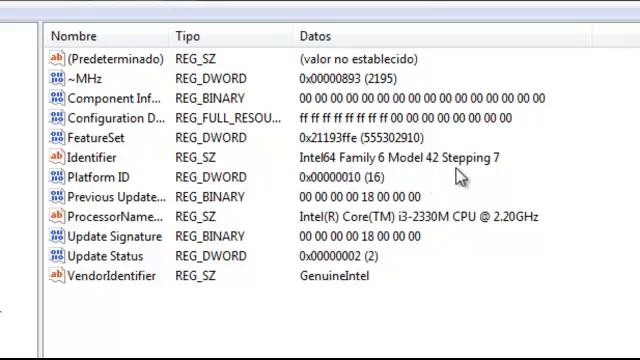640x360 pixels.
Task: Click the REG_BINARY type in Update Signature row
Action: click(x=210, y=237)
